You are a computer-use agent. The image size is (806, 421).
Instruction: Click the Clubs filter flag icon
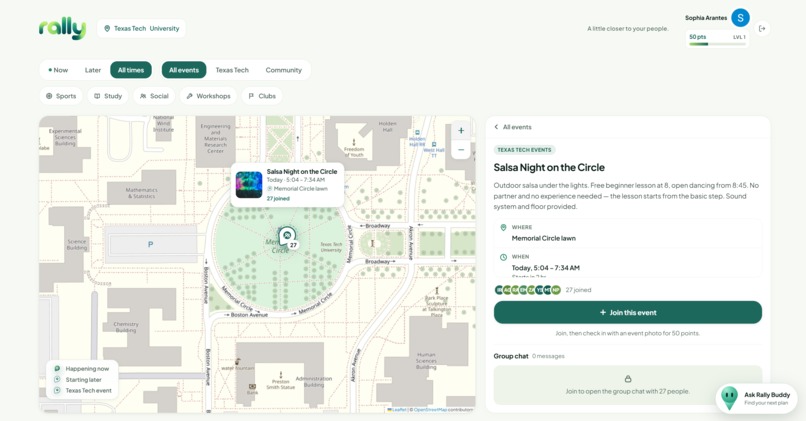251,96
